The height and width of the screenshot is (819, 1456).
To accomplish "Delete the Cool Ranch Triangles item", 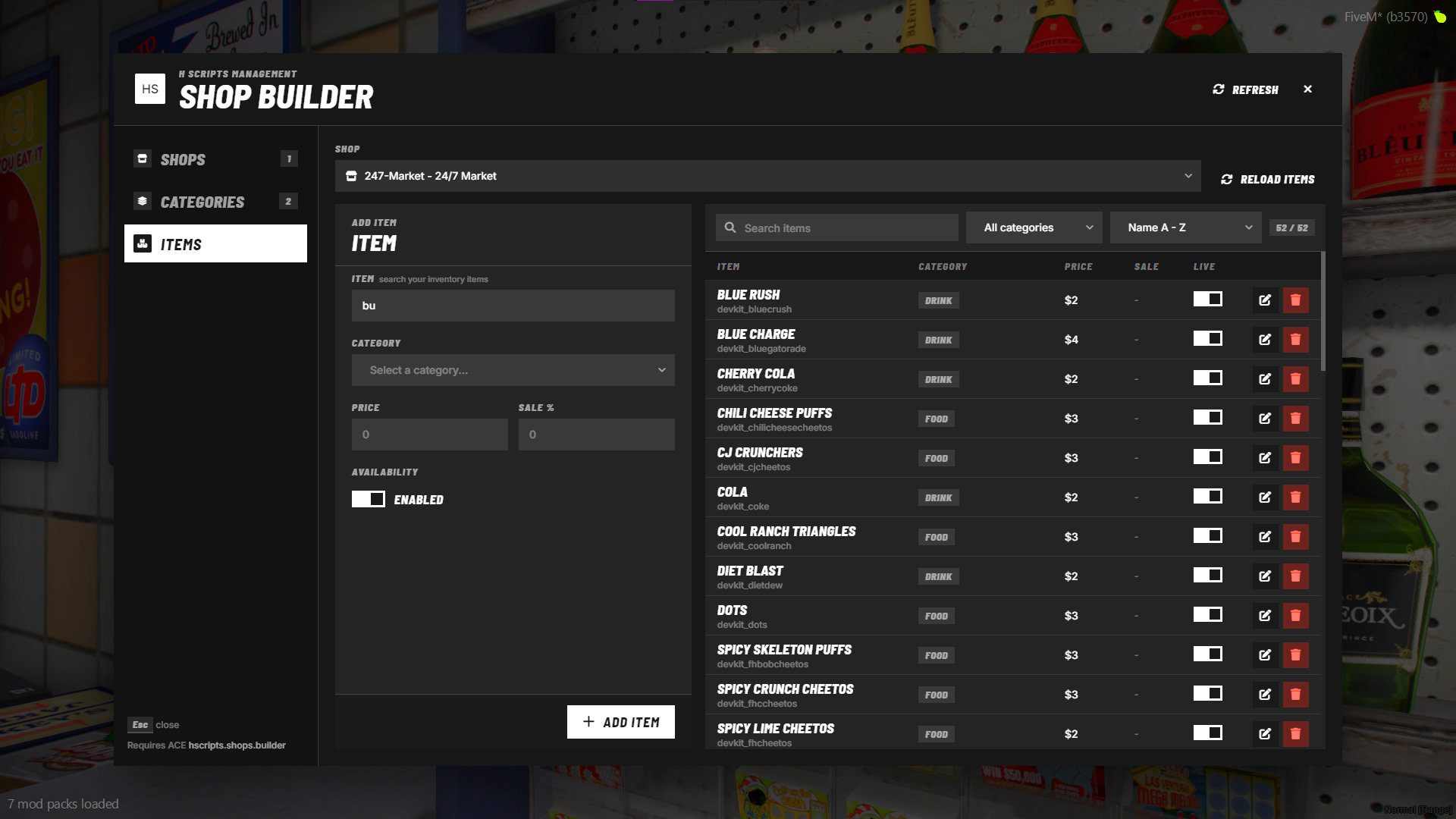I will coord(1295,537).
